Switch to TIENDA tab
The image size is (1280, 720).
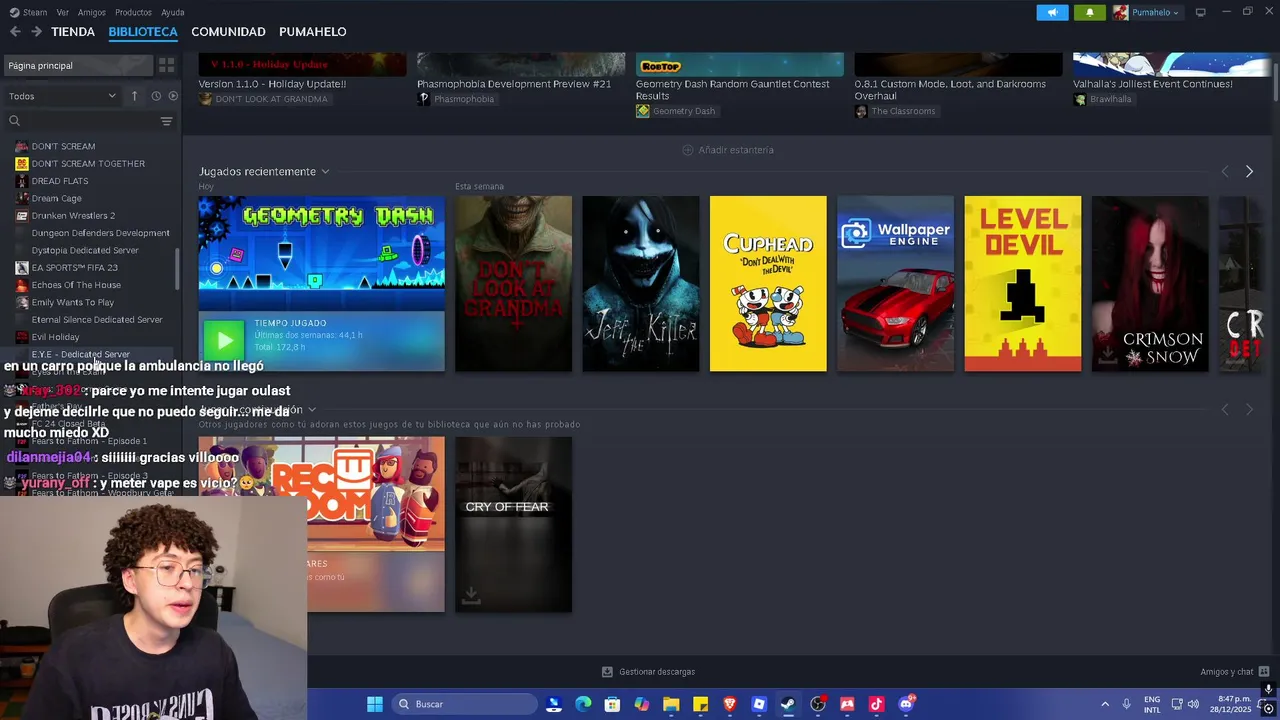[x=73, y=32]
